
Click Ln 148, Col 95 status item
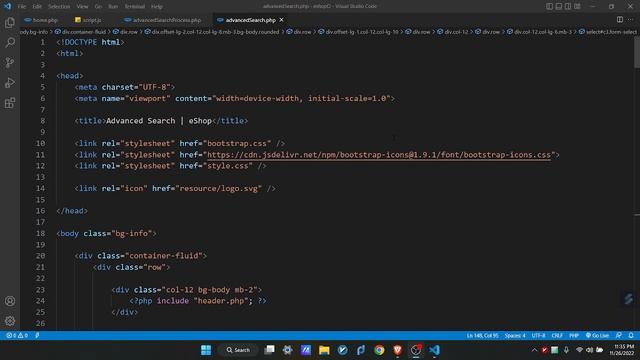point(482,336)
